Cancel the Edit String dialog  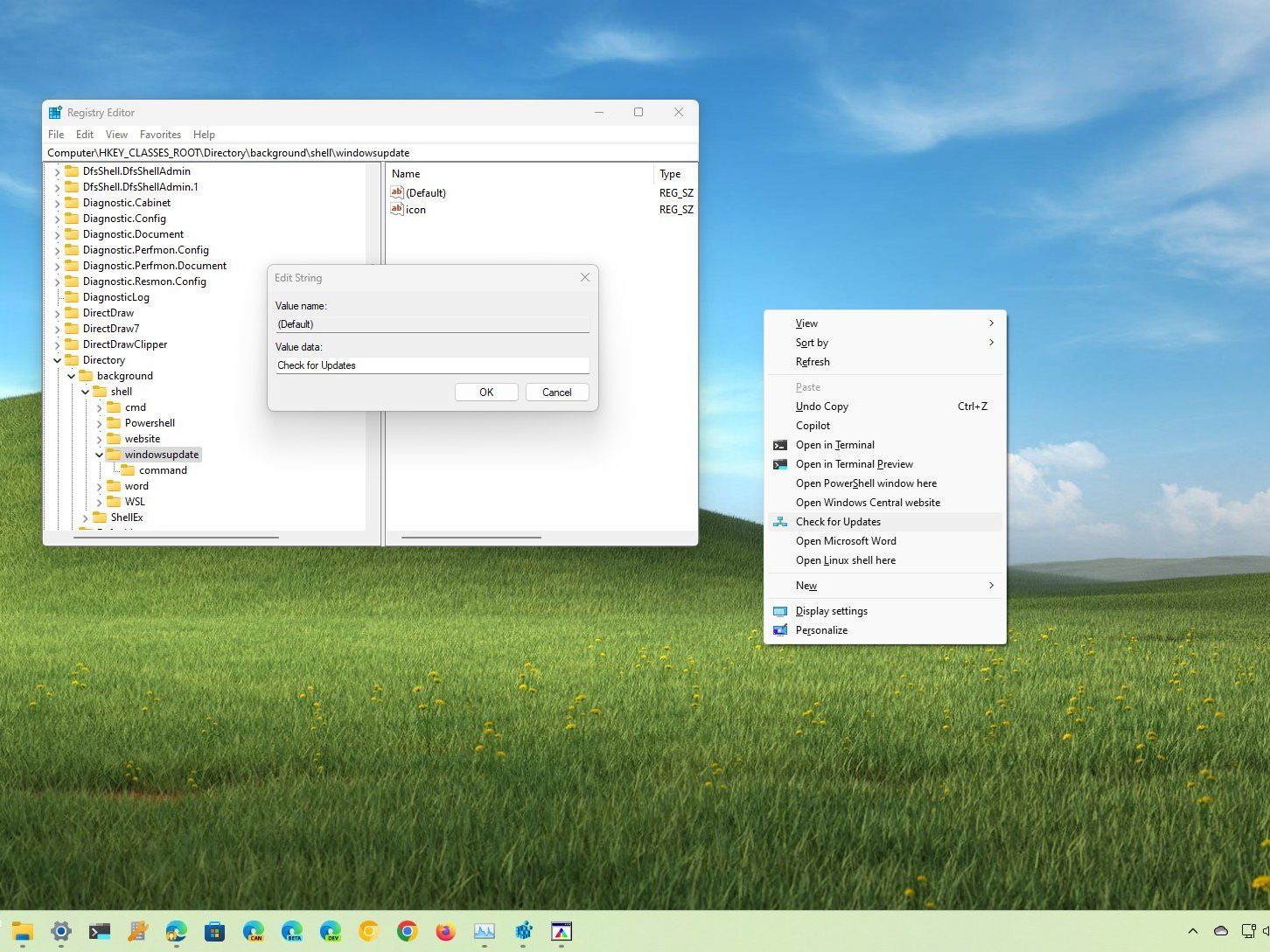coord(556,393)
